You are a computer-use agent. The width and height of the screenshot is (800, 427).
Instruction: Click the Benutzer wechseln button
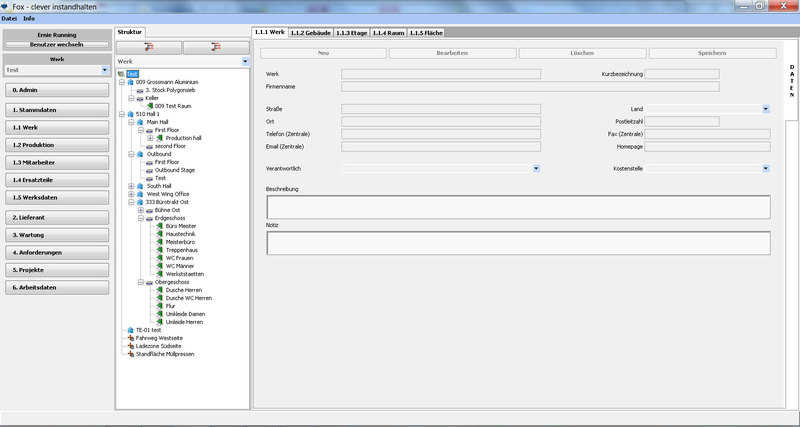click(57, 45)
